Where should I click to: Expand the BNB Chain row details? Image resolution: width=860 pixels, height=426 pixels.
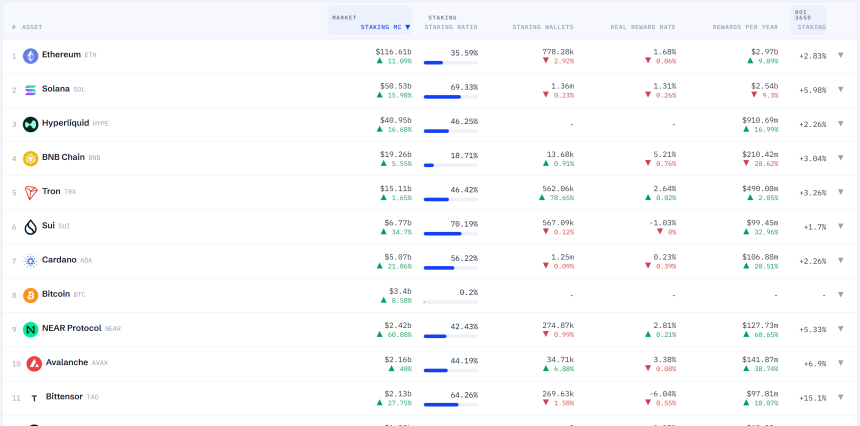[840, 157]
